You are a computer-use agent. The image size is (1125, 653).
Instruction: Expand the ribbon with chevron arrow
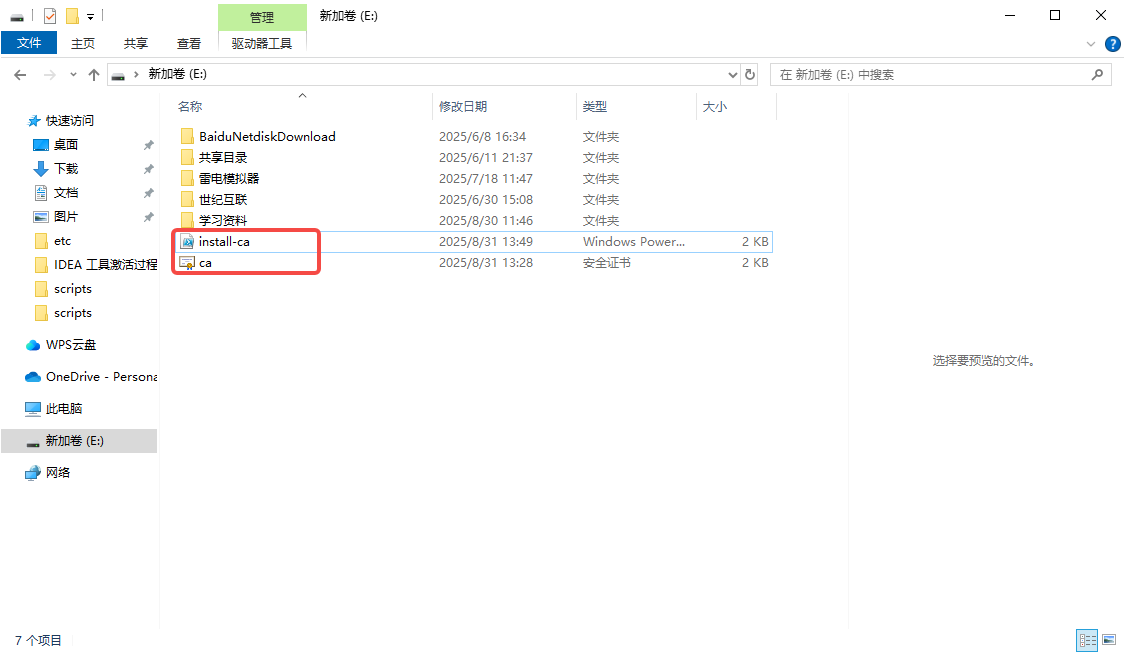pyautogui.click(x=1091, y=44)
